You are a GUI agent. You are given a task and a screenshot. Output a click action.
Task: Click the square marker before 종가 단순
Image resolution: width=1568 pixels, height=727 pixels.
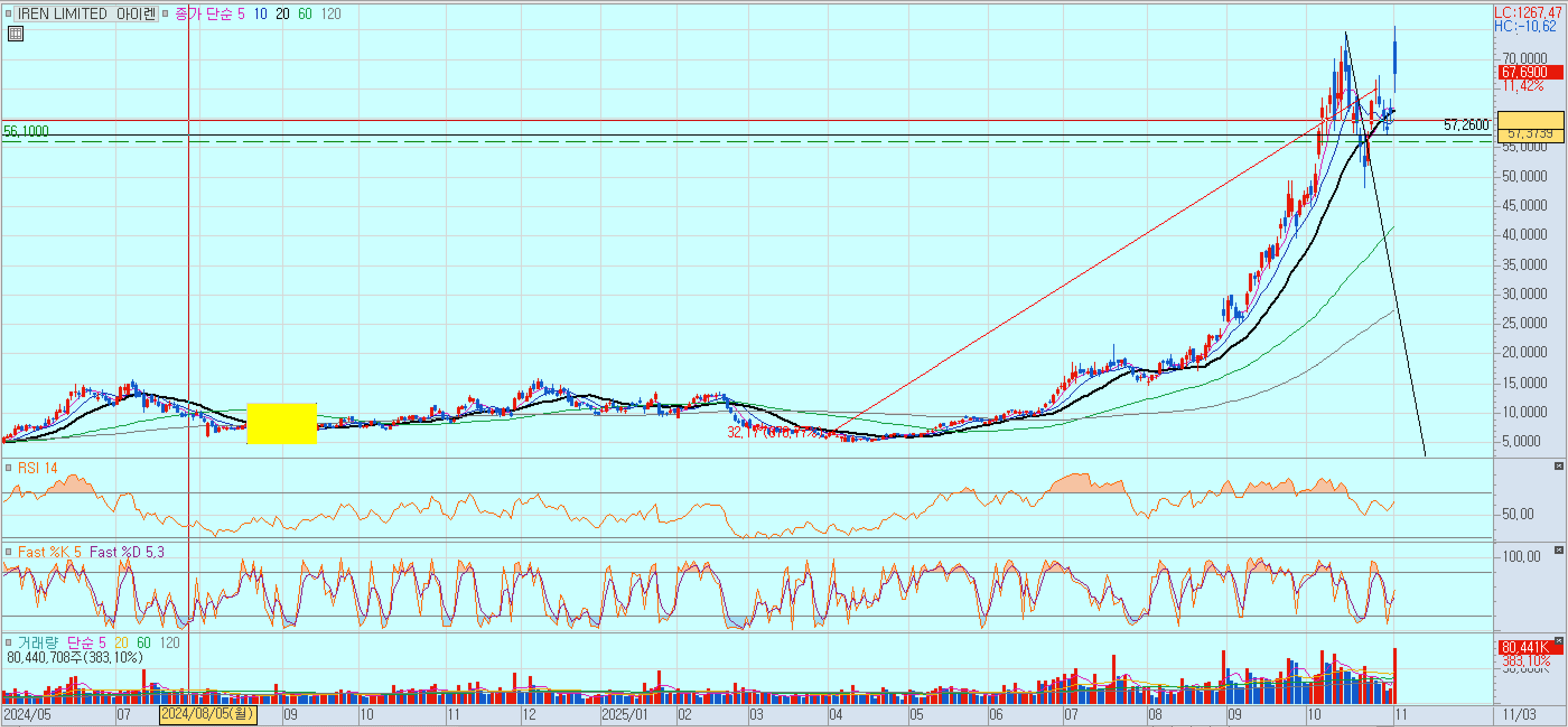pyautogui.click(x=165, y=13)
